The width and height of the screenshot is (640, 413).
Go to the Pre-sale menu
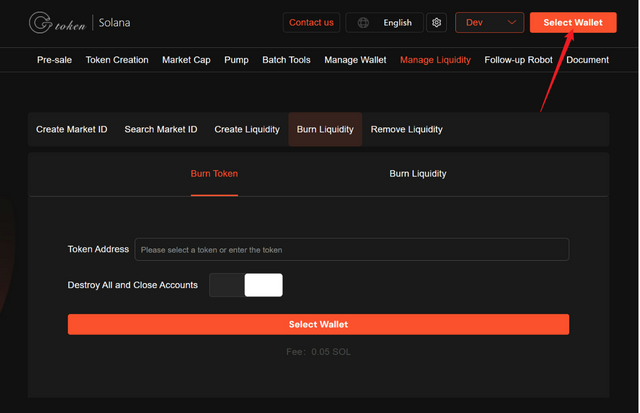point(54,60)
